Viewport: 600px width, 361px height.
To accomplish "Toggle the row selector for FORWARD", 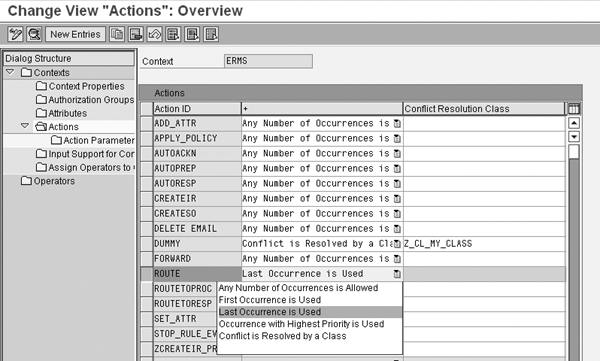I will click(147, 259).
